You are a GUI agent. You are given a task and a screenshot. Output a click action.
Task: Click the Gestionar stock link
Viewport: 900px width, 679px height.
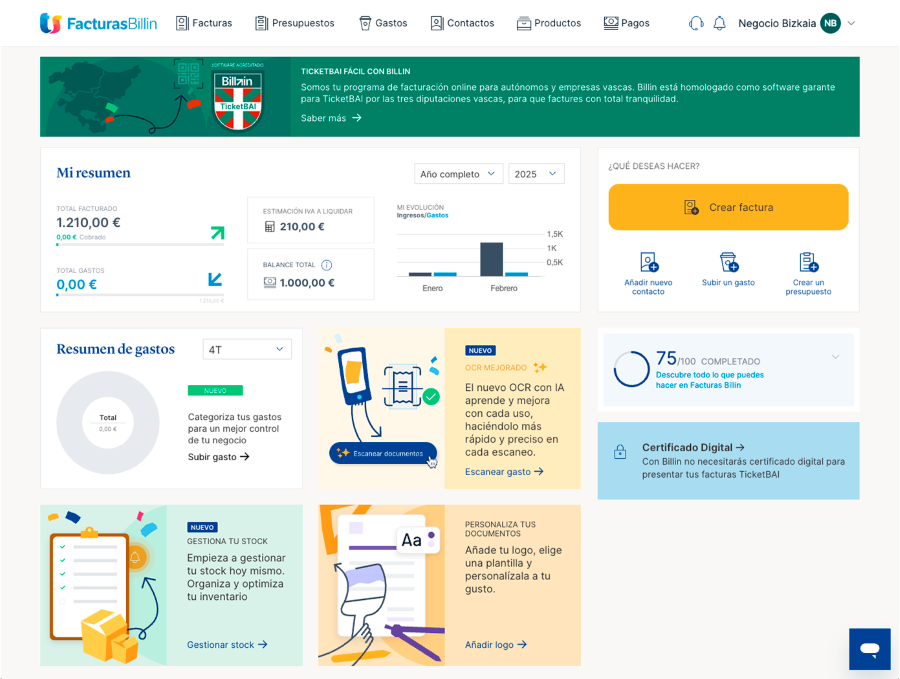pyautogui.click(x=227, y=645)
